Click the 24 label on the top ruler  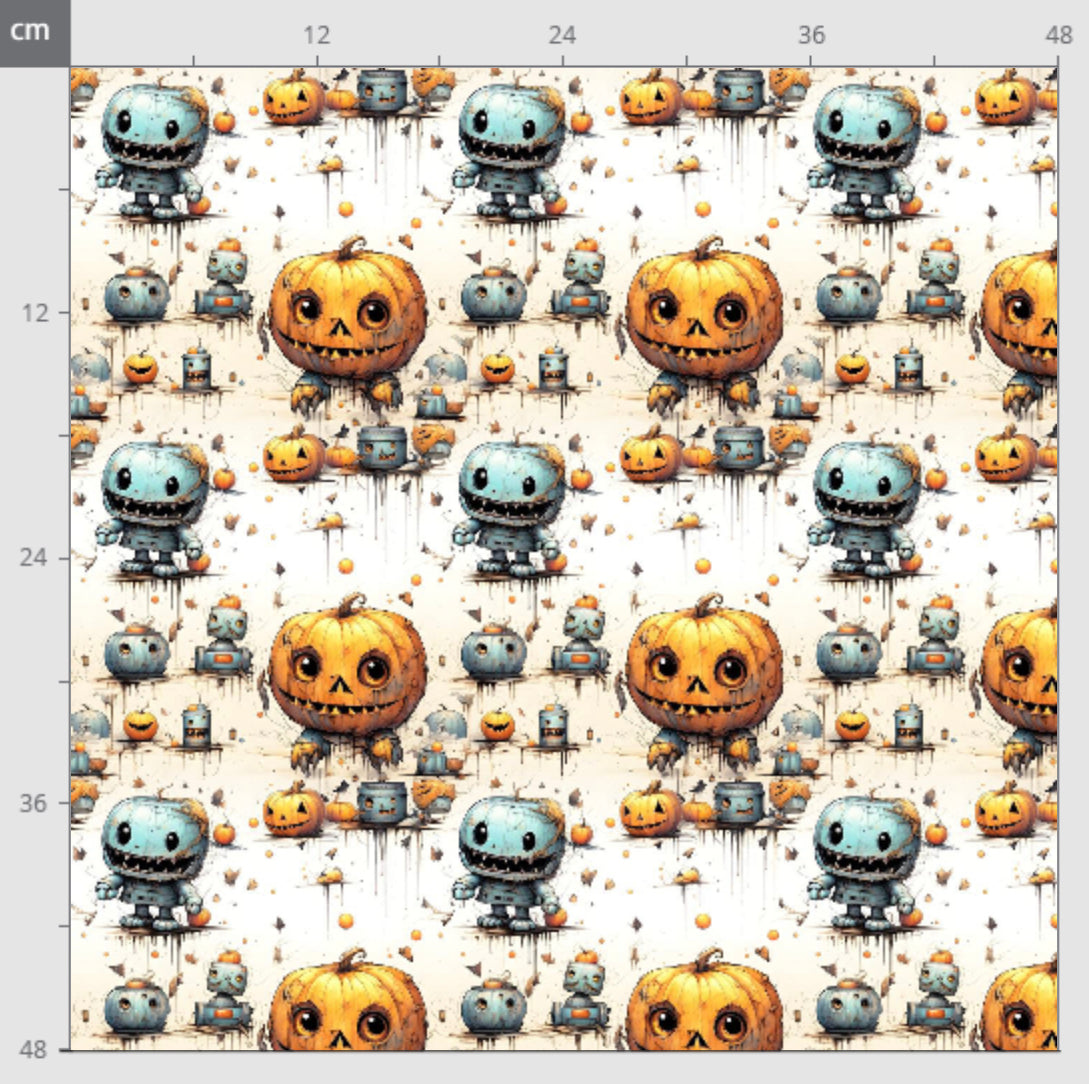pos(563,36)
